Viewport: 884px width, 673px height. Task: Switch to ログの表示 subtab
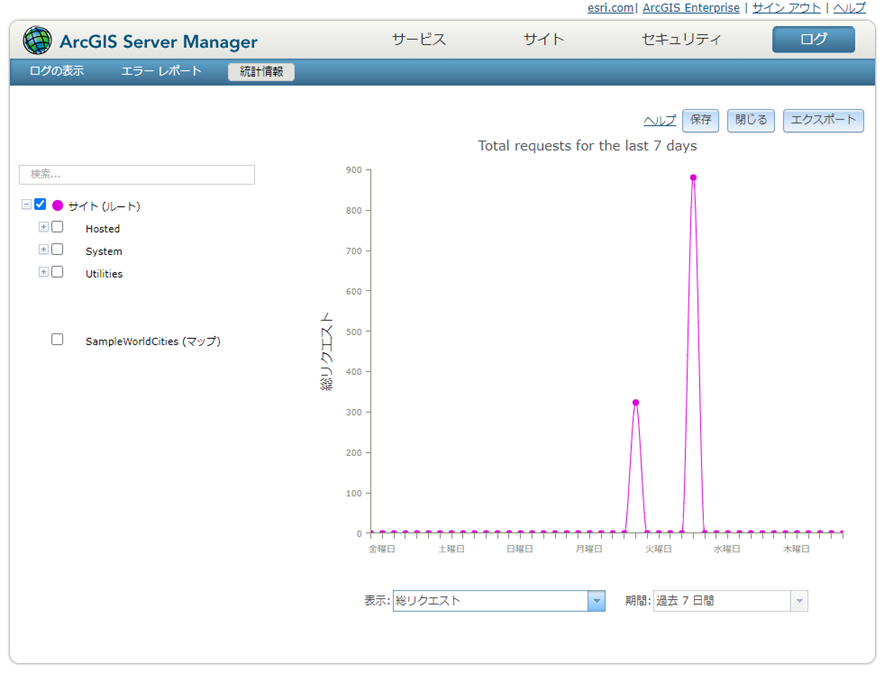tap(56, 71)
